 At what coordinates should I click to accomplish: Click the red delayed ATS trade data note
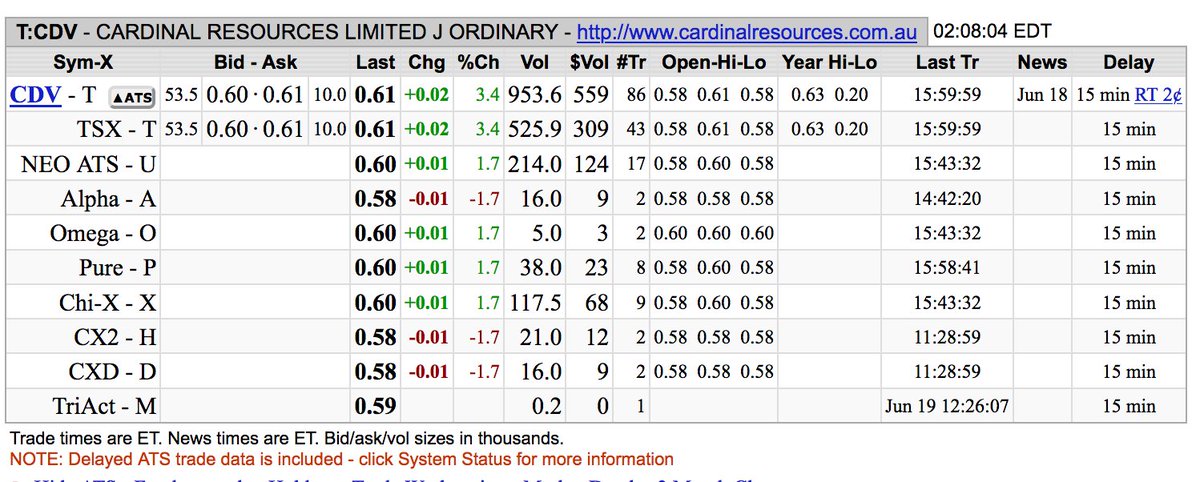click(342, 459)
